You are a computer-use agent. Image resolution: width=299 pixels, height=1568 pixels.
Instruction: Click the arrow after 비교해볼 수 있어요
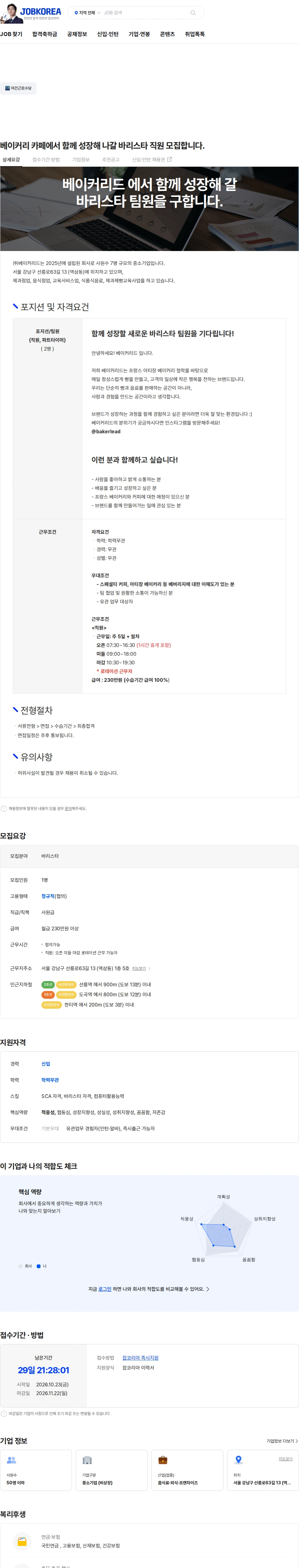click(208, 1289)
